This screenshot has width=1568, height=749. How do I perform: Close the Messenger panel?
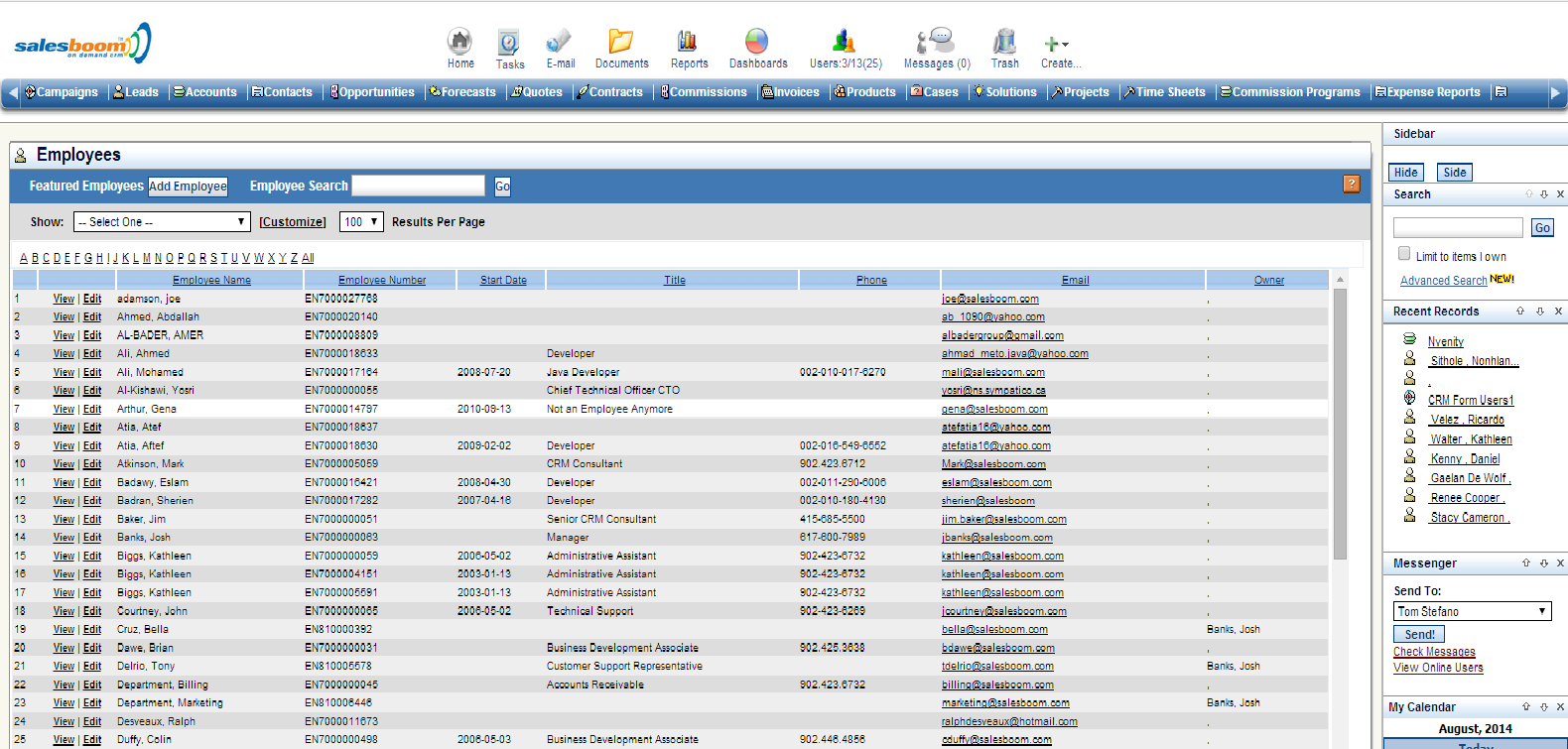[x=1560, y=563]
